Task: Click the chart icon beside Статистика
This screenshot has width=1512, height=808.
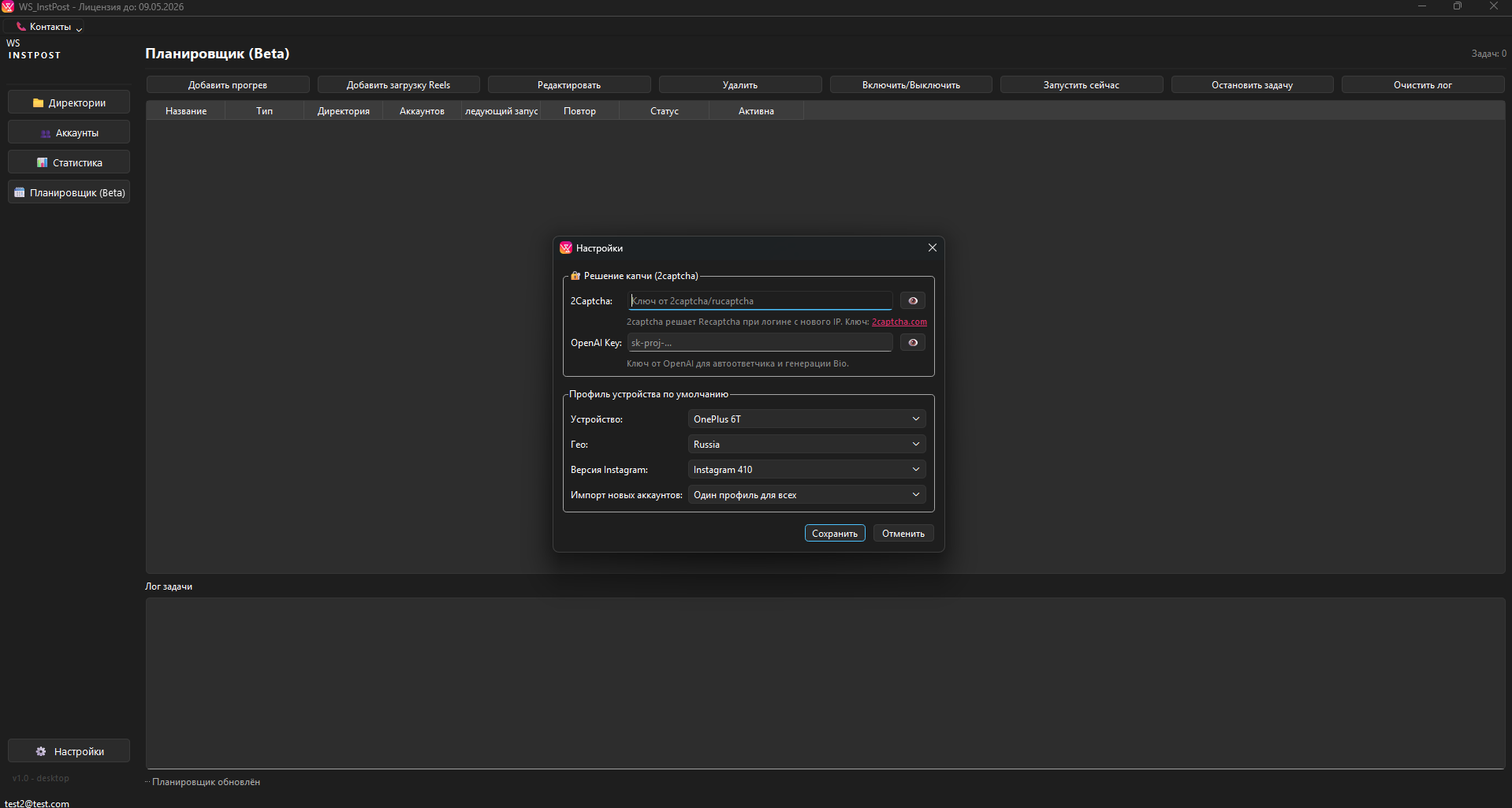Action: [43, 163]
